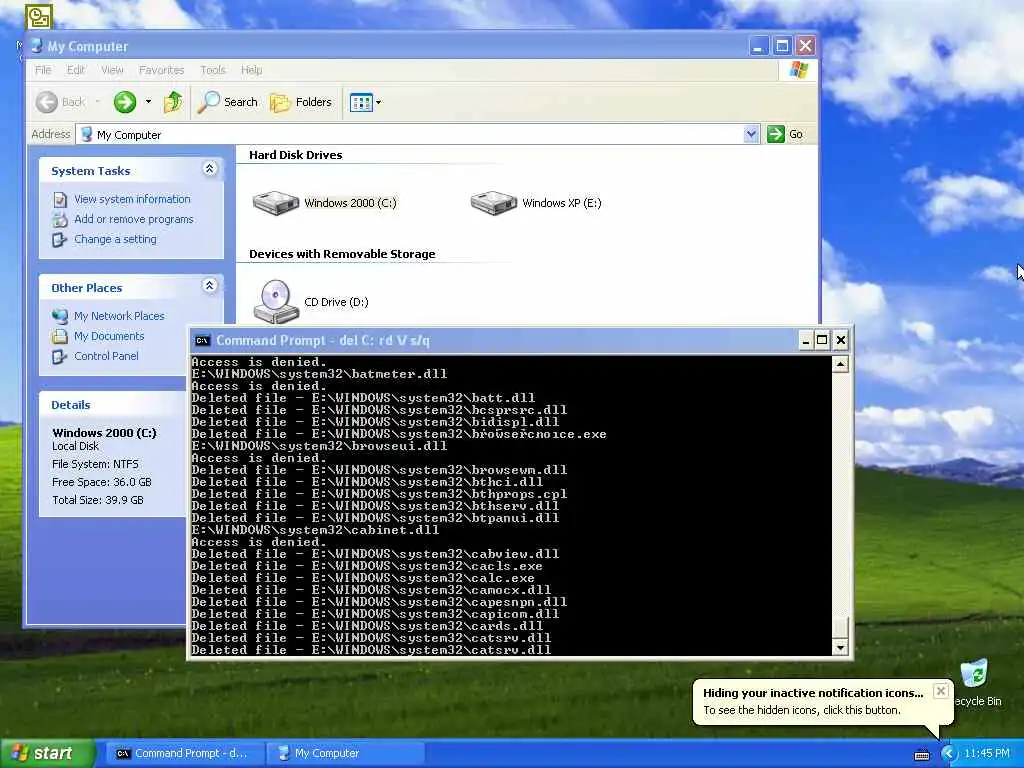
Task: Click the Free Space: 36.0 GB detail
Action: pos(102,482)
